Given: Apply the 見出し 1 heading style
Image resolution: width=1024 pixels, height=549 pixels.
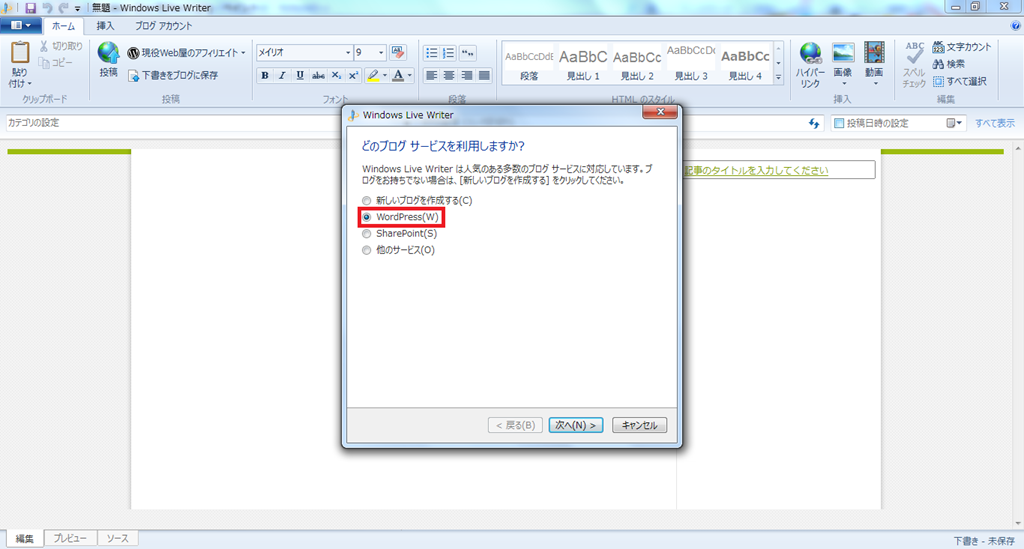Looking at the screenshot, I should point(583,63).
